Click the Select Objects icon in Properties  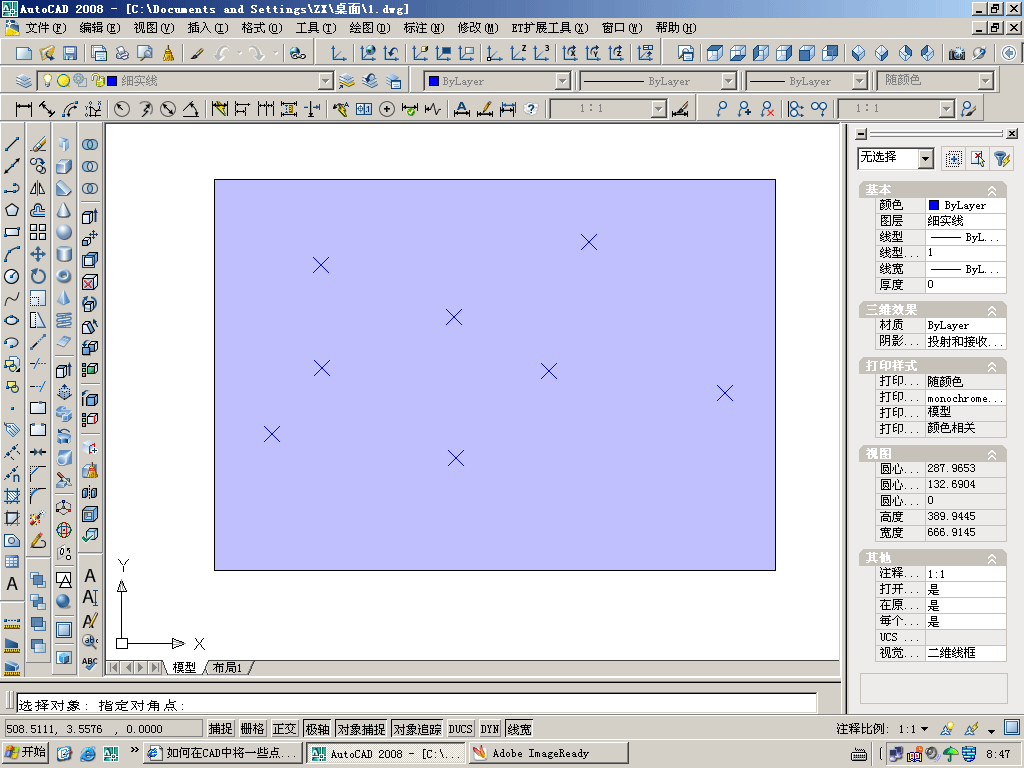pos(978,158)
